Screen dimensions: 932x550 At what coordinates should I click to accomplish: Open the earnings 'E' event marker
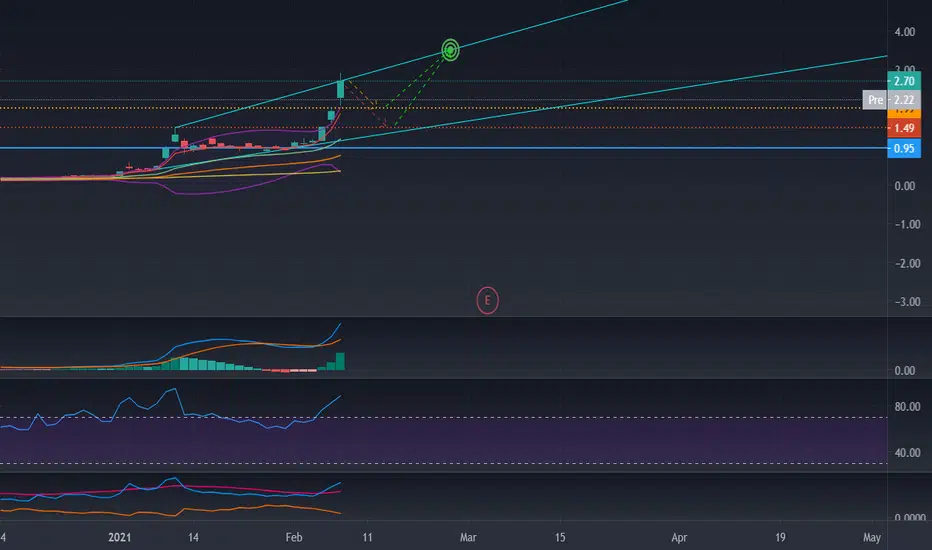487,300
